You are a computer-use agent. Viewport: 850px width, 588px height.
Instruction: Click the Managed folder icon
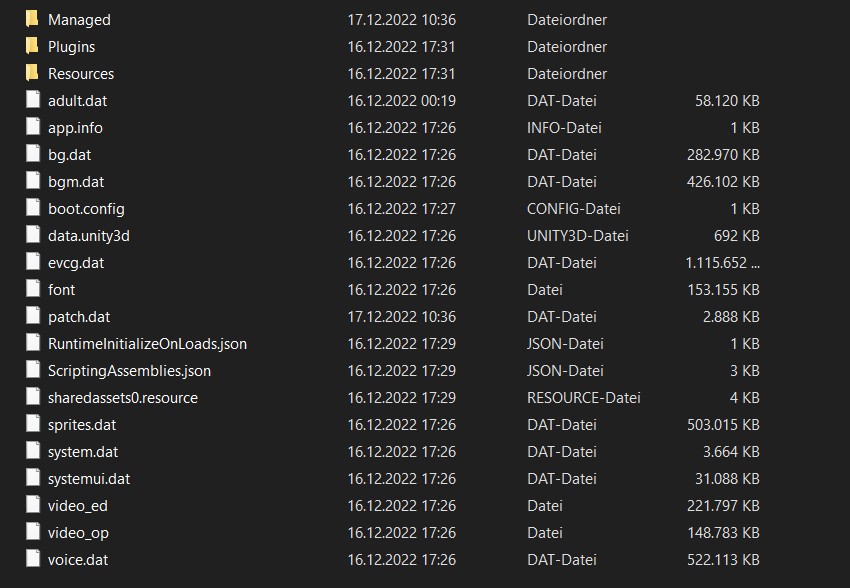[32, 19]
